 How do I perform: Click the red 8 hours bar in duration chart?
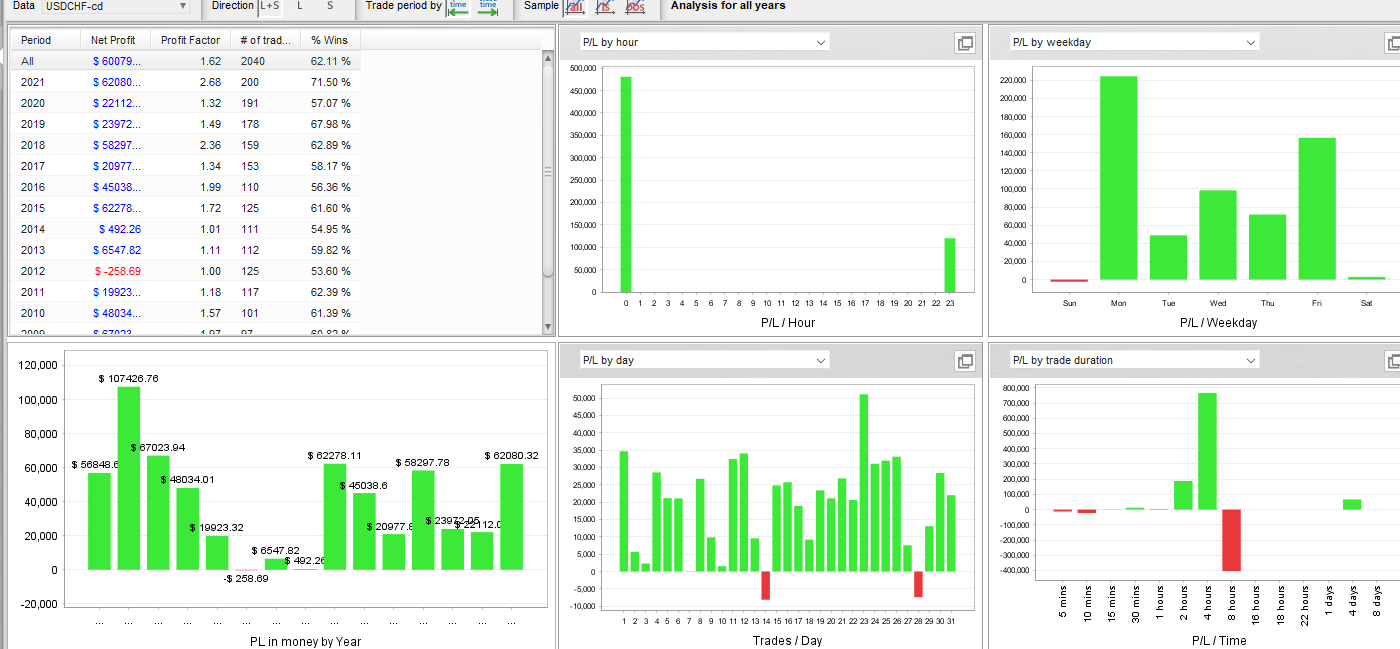coord(1231,540)
